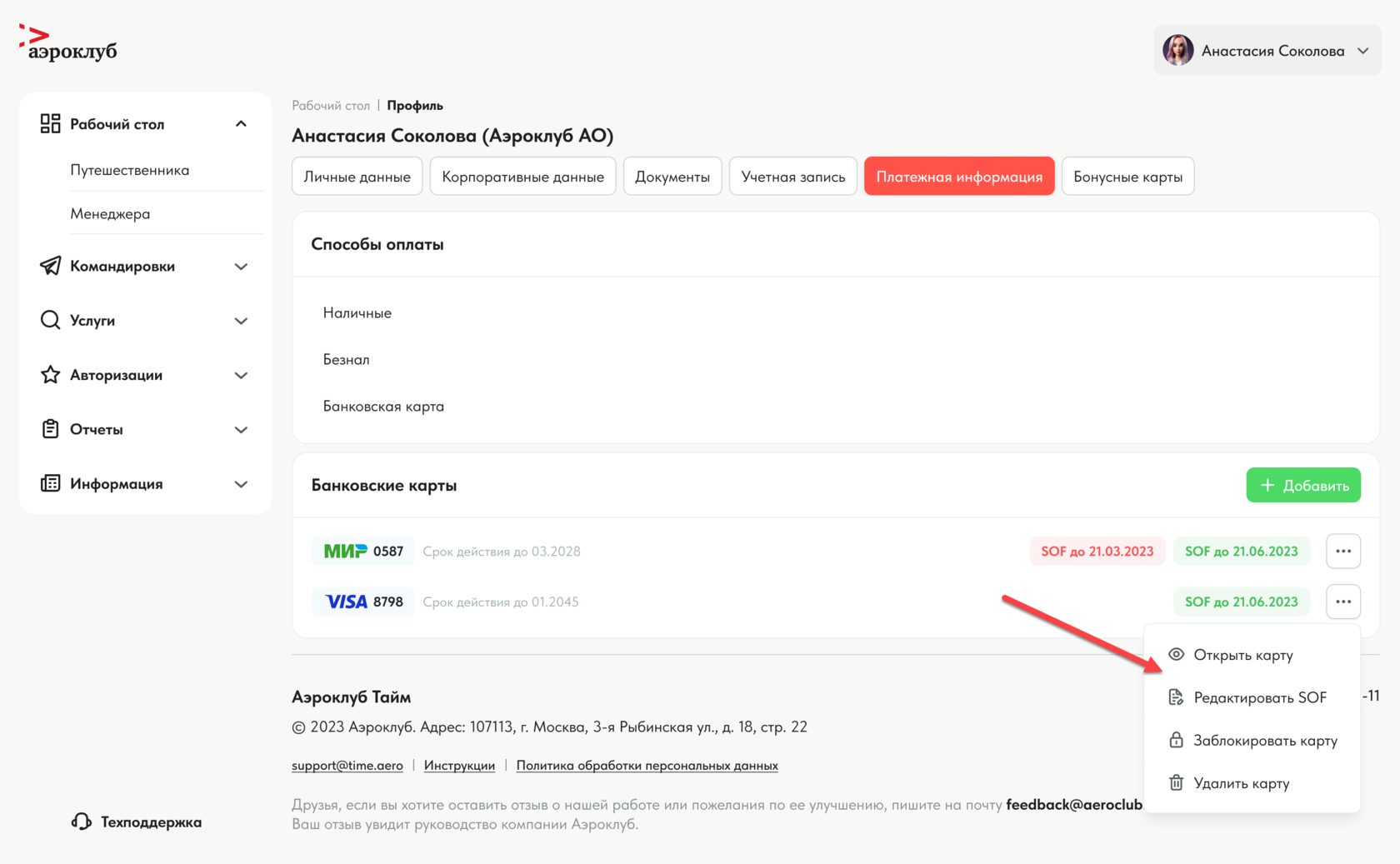Switch to the Бонусные карты tab
Image resolution: width=1400 pixels, height=864 pixels.
point(1127,177)
